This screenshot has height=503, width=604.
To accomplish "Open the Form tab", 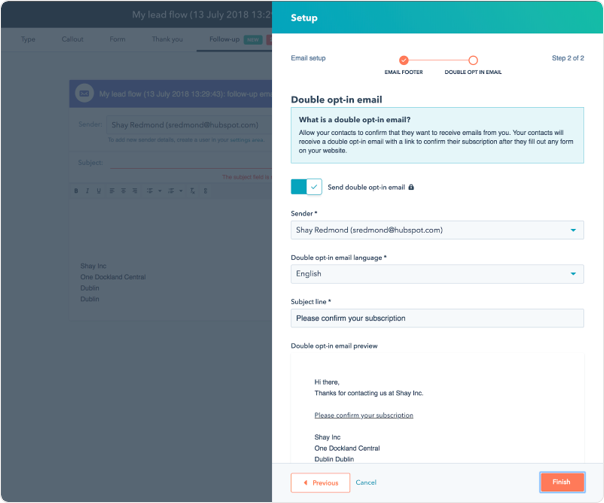I will [118, 40].
